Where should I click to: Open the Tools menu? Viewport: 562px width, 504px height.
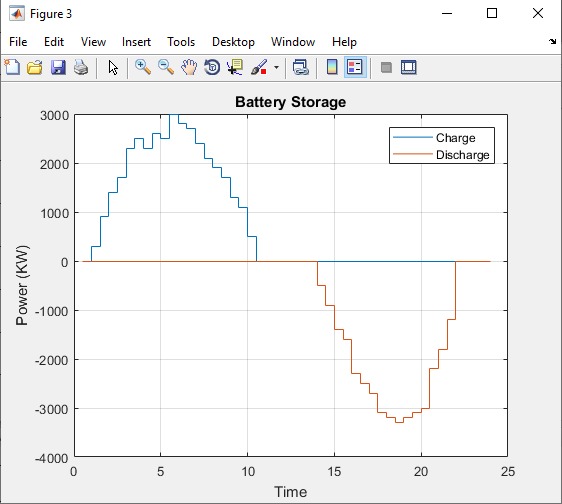click(181, 42)
